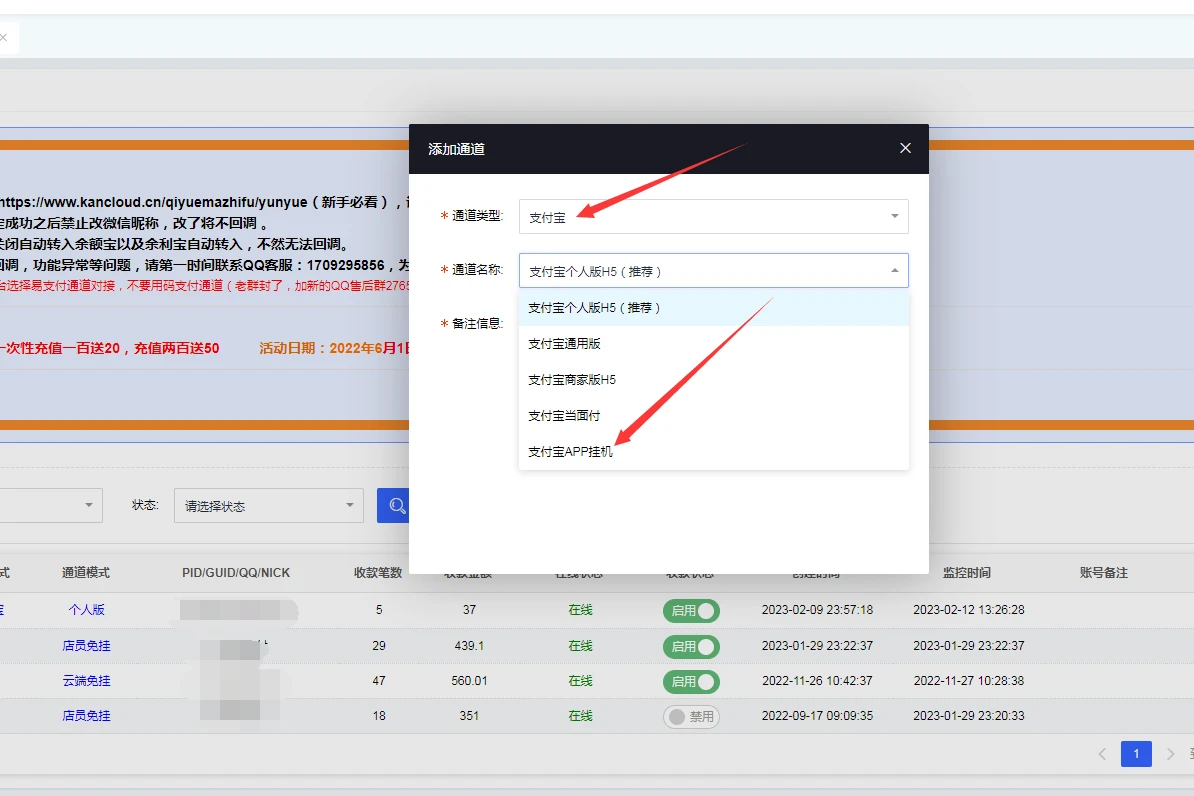Click the 云端免挂 link
The width and height of the screenshot is (1194, 796).
pos(86,680)
